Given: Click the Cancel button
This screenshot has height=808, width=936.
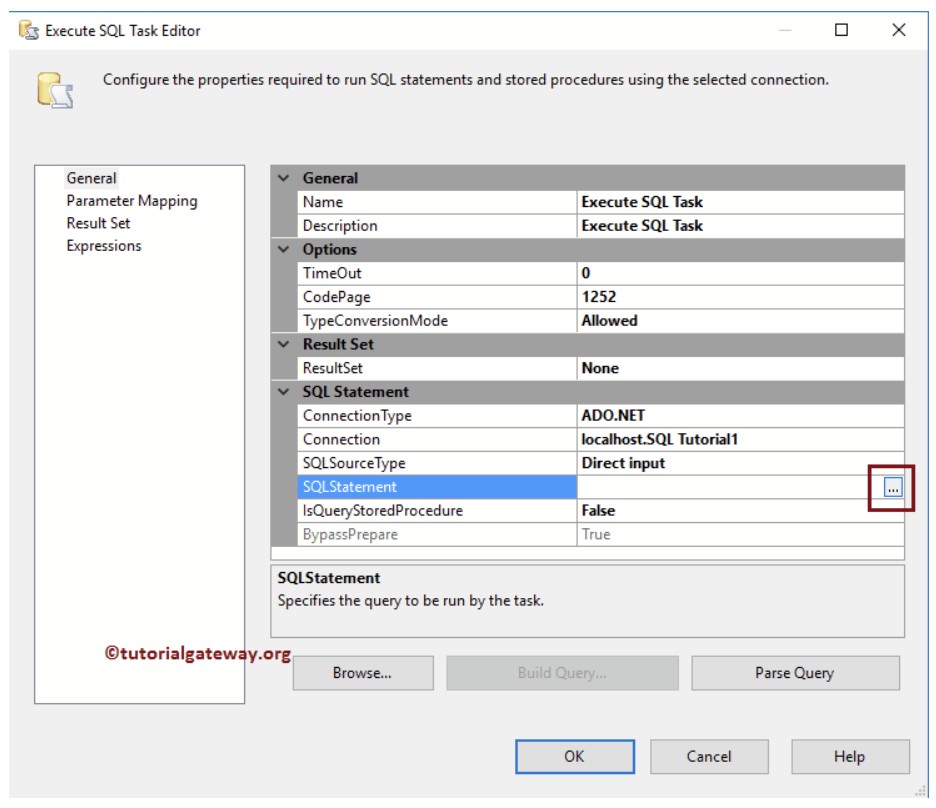Looking at the screenshot, I should [x=709, y=757].
